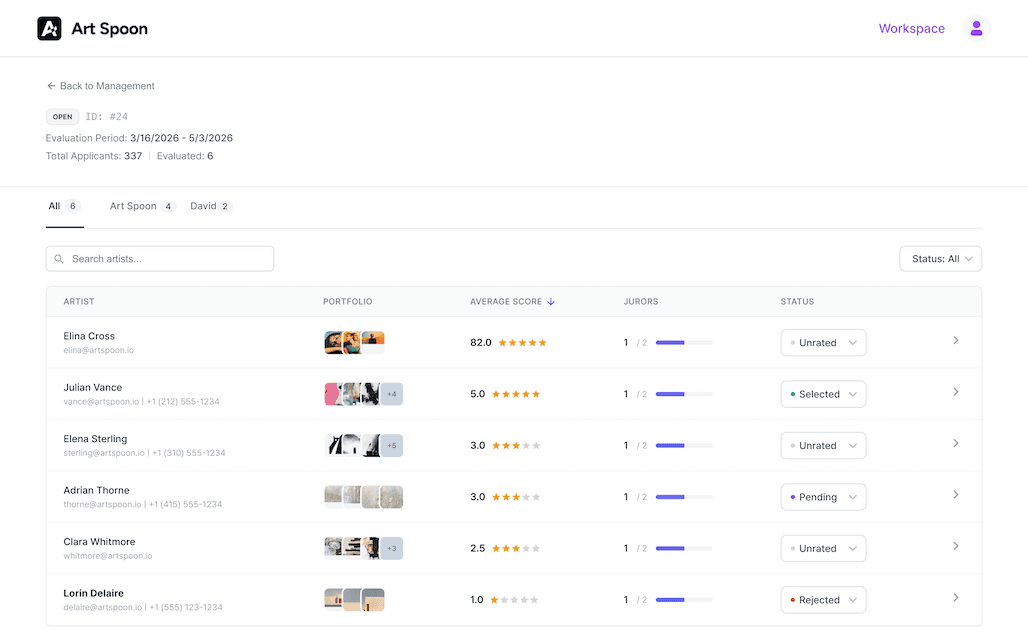
Task: Expand Elena Sterling's row details chevron
Action: coord(955,445)
